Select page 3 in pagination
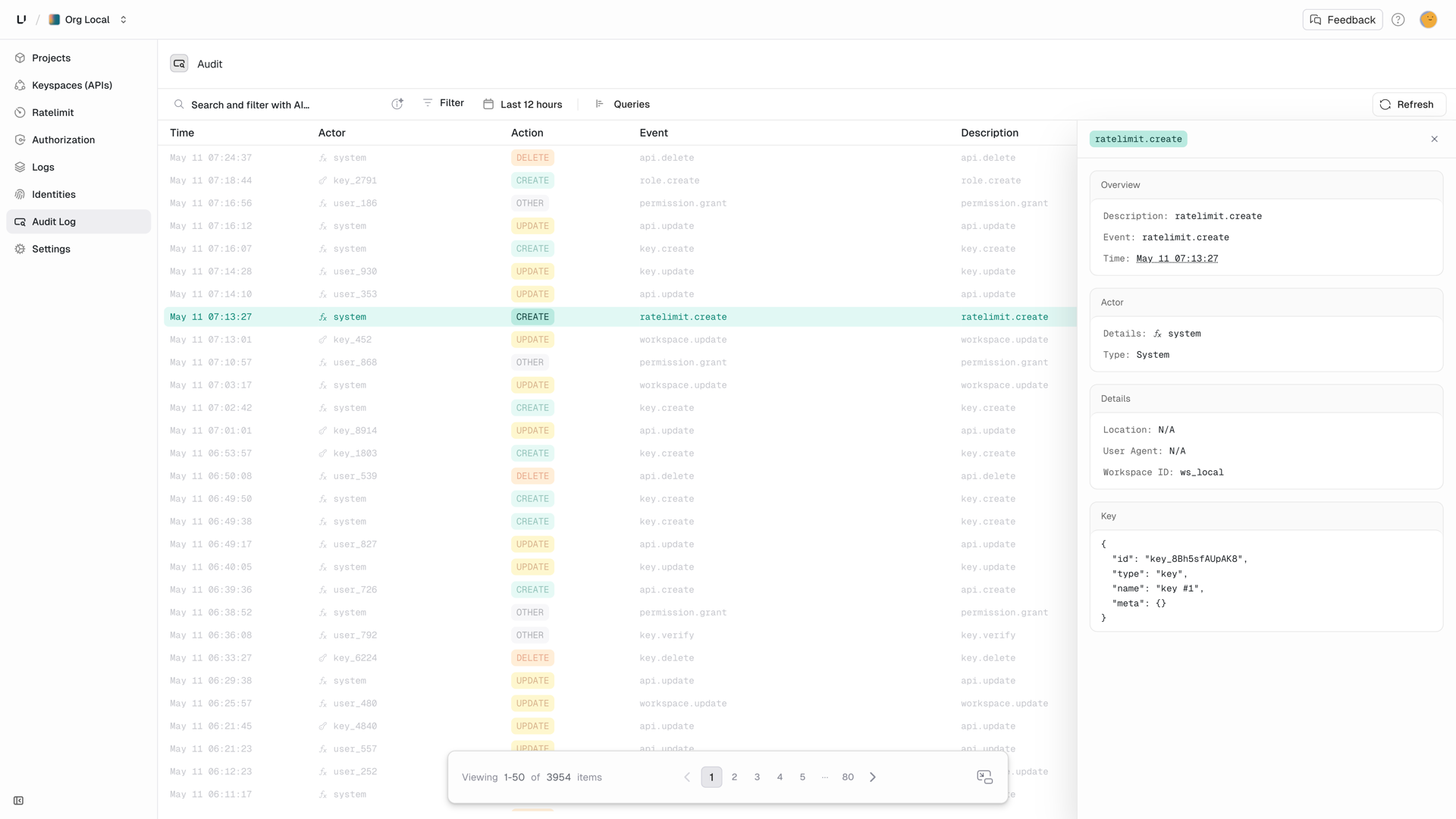Image resolution: width=1456 pixels, height=819 pixels. [757, 777]
